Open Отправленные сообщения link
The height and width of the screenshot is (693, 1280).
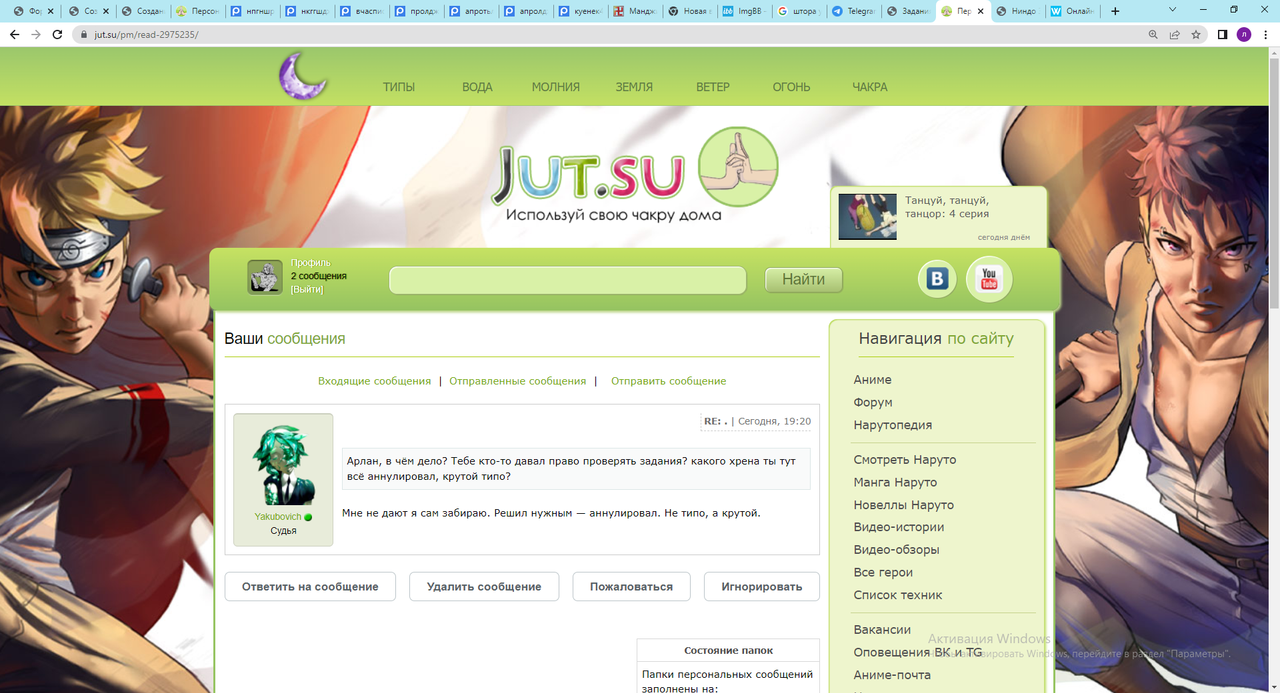pyautogui.click(x=518, y=381)
